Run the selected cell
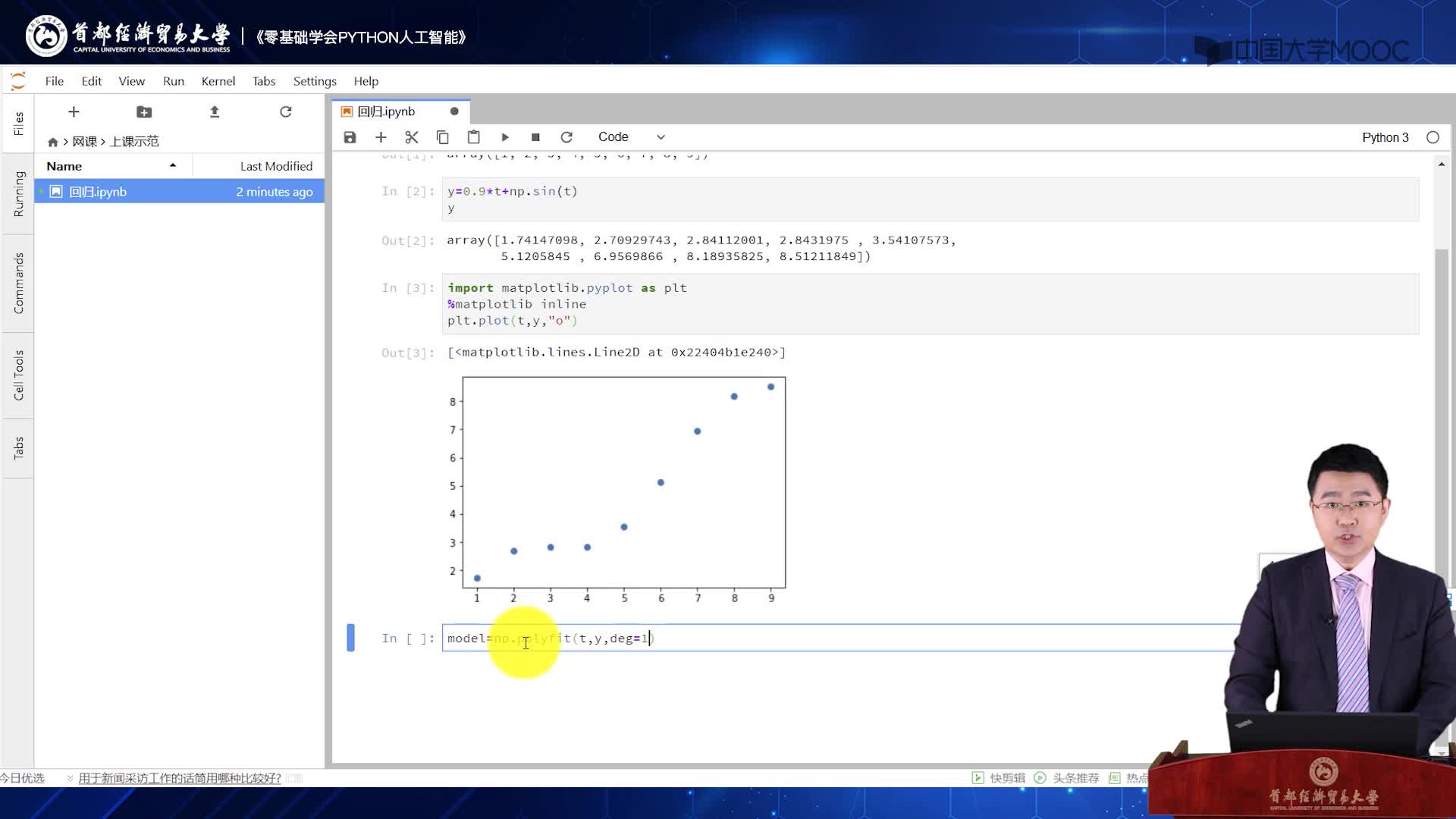This screenshot has width=1456, height=819. point(505,137)
